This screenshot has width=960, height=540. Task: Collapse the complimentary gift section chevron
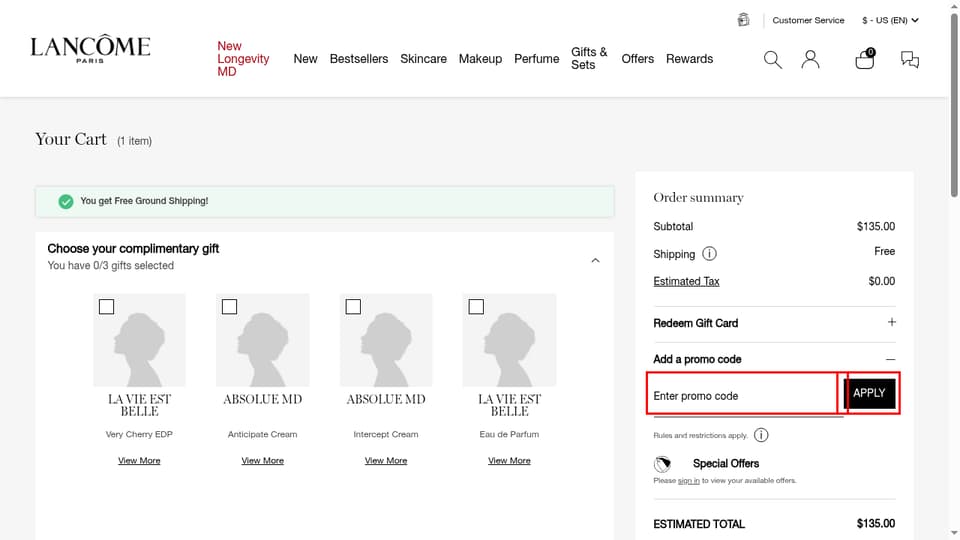pyautogui.click(x=595, y=260)
